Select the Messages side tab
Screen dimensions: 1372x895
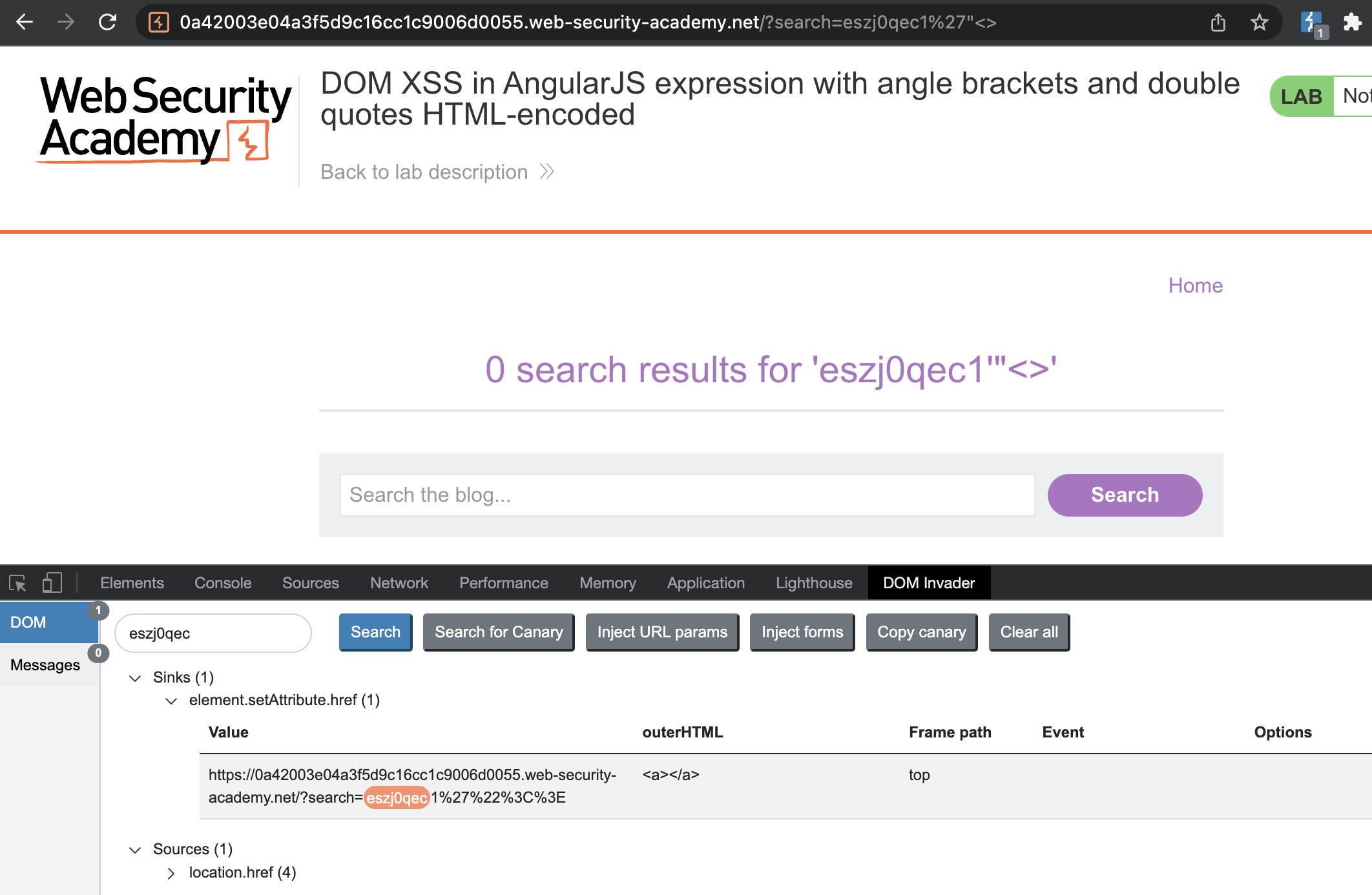click(45, 665)
